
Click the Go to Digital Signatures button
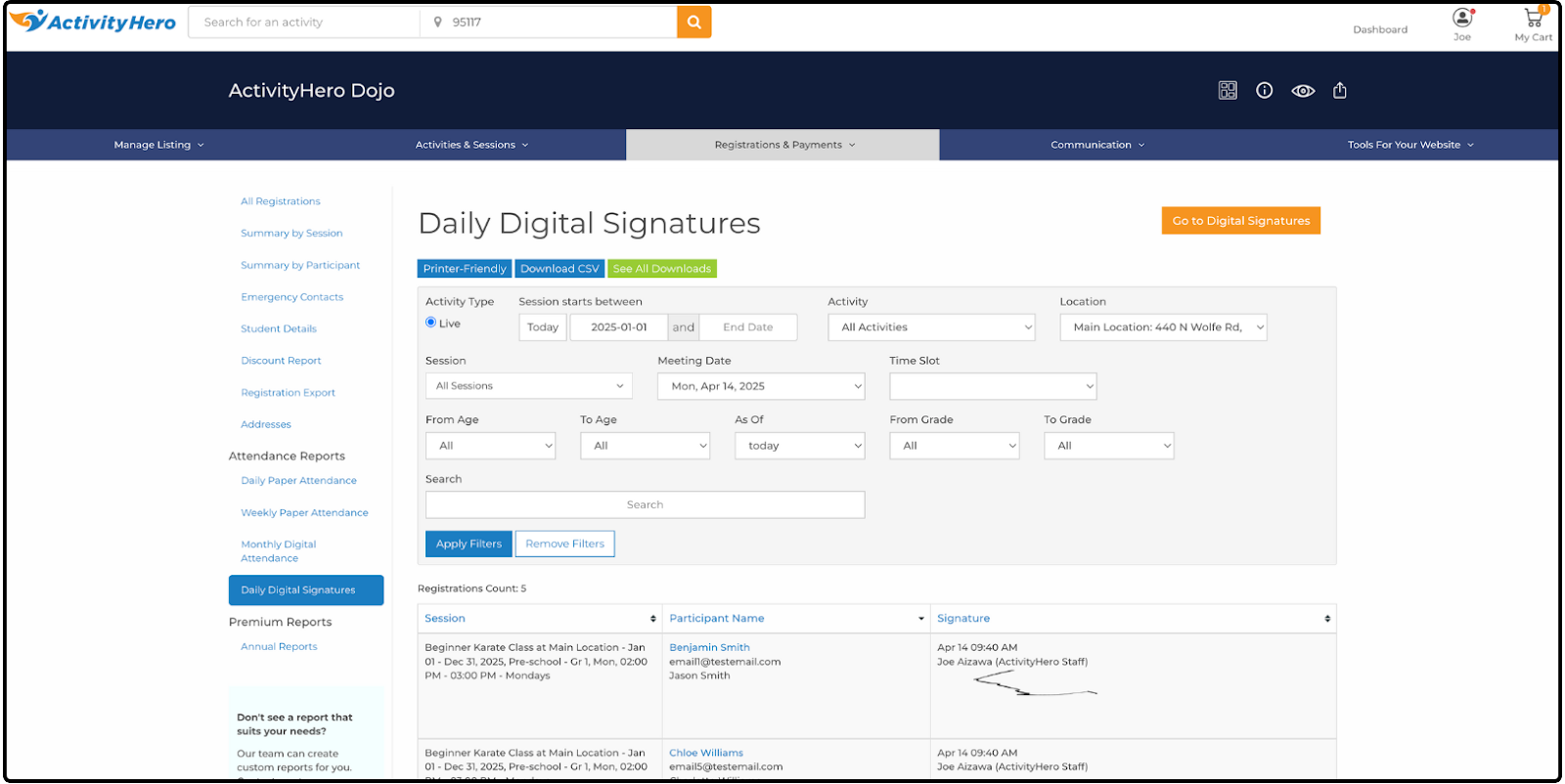[1241, 221]
